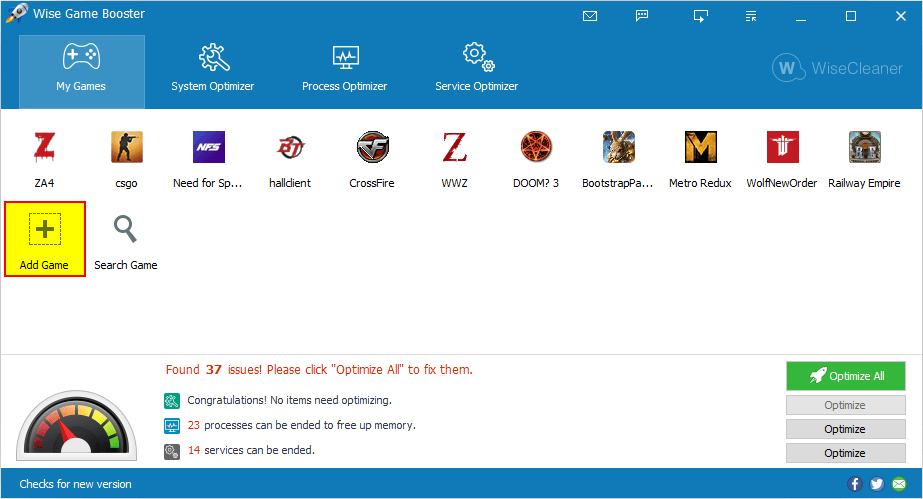
Task: Launch the Railway Empire game
Action: pyautogui.click(x=864, y=148)
